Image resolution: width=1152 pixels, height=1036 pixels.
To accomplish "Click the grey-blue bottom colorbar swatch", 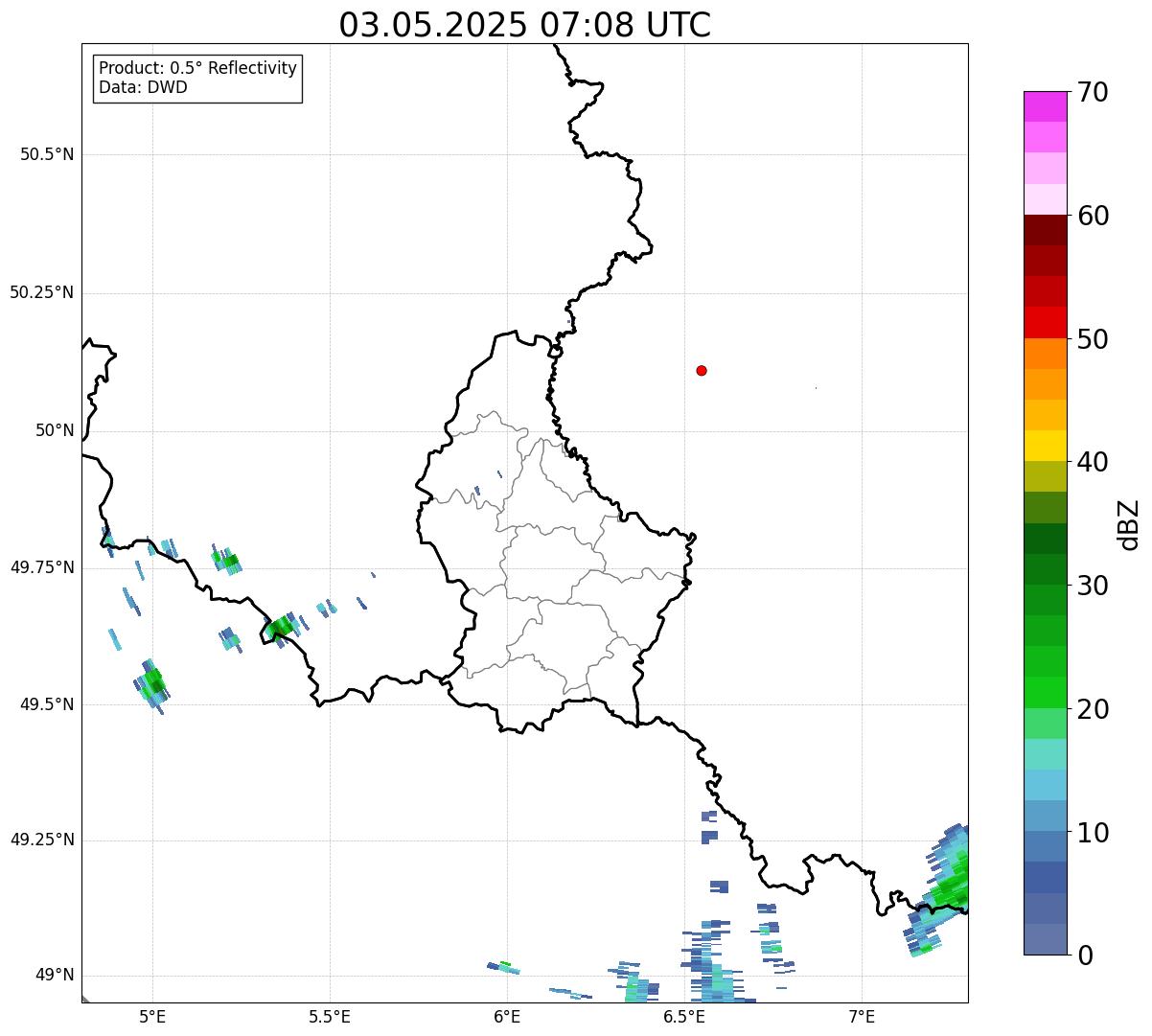I will click(x=1045, y=939).
